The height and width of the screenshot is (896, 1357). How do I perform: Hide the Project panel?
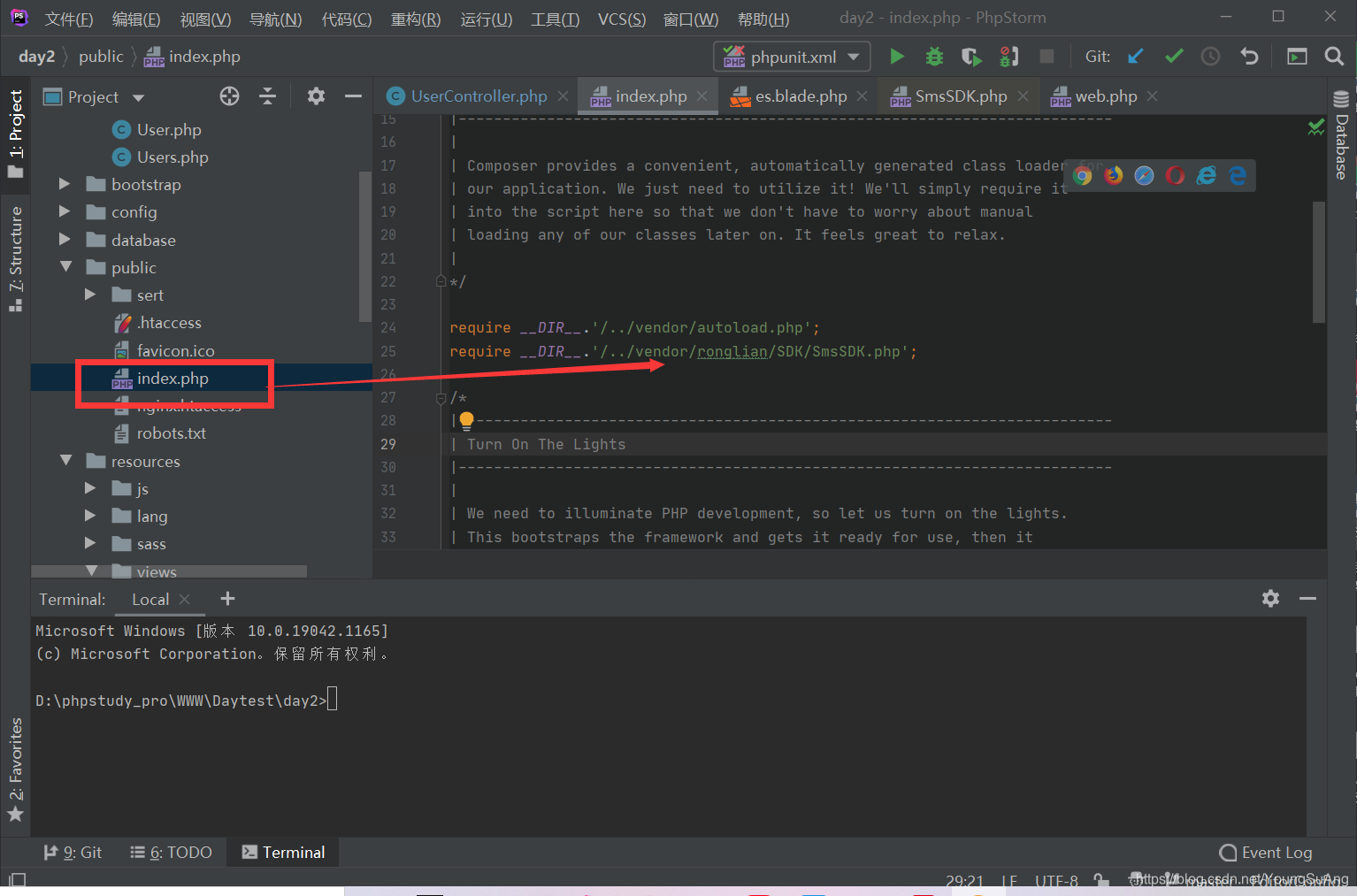tap(353, 96)
